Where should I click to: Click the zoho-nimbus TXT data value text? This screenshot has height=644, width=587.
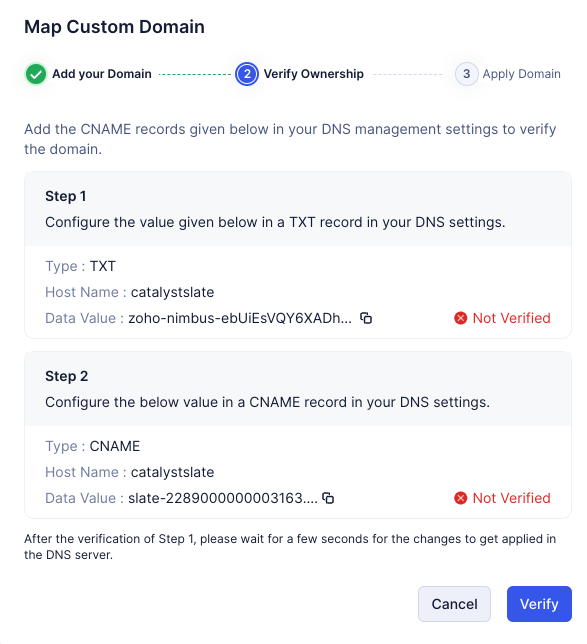click(x=240, y=318)
